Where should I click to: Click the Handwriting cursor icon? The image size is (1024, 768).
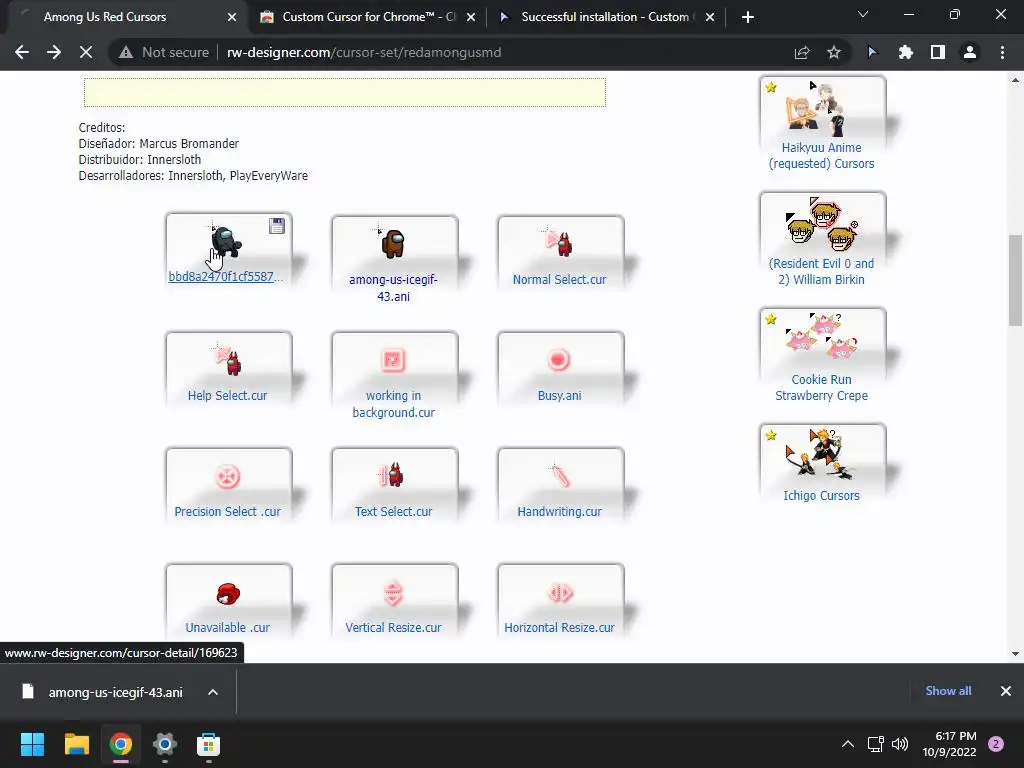tap(559, 475)
